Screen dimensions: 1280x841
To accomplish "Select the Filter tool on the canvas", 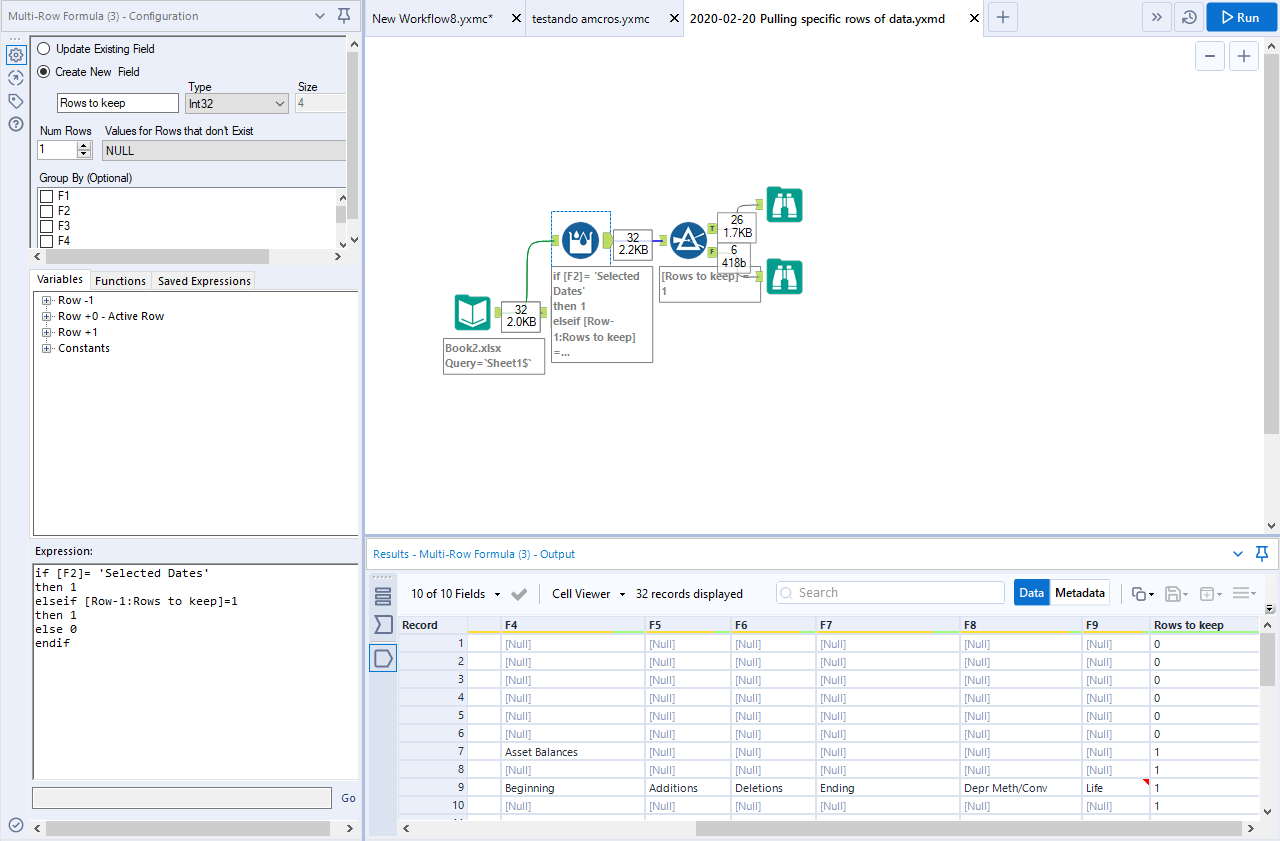I will click(x=688, y=240).
